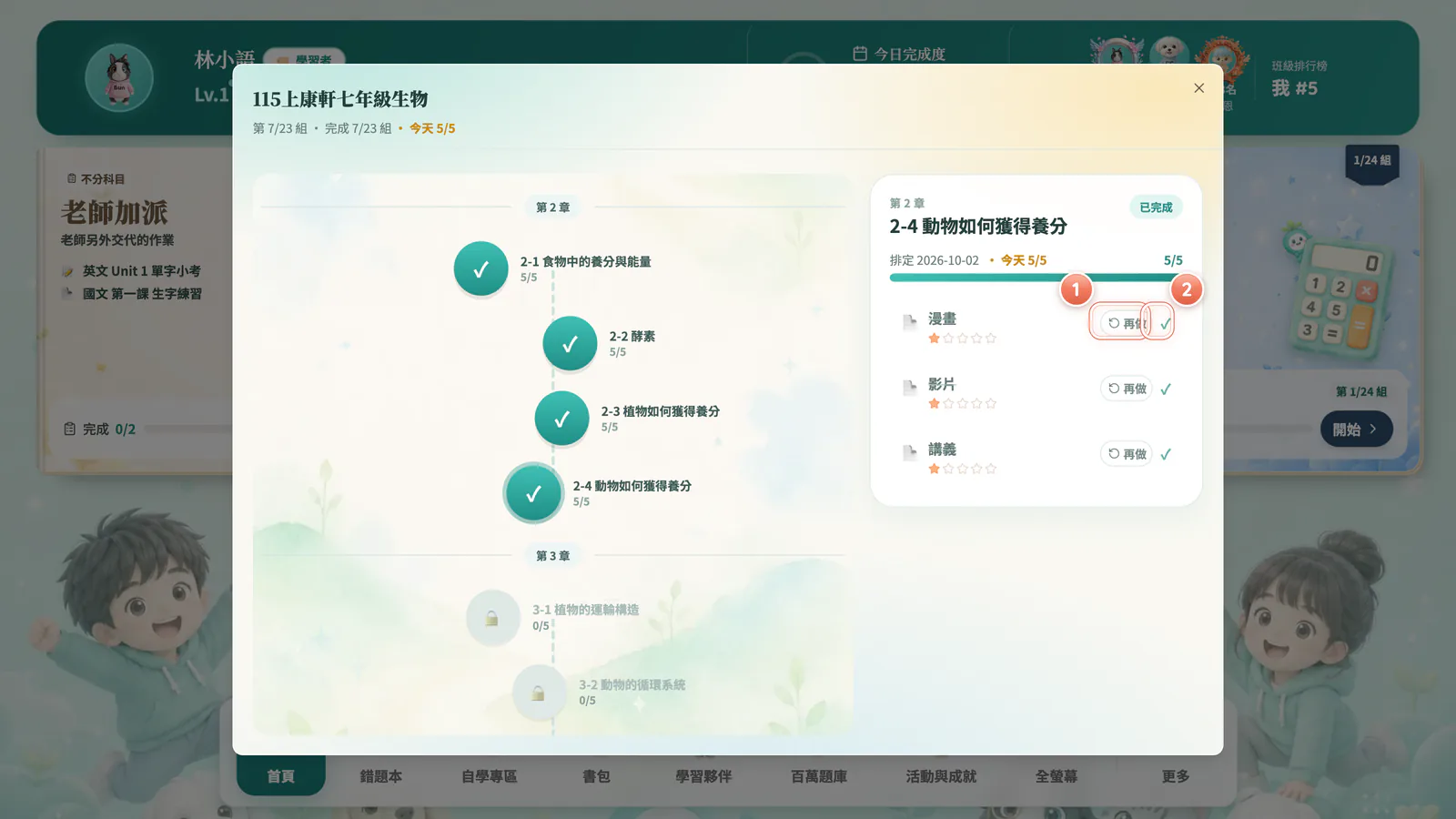Click the first star under 講義
1456x819 pixels.
pos(934,469)
